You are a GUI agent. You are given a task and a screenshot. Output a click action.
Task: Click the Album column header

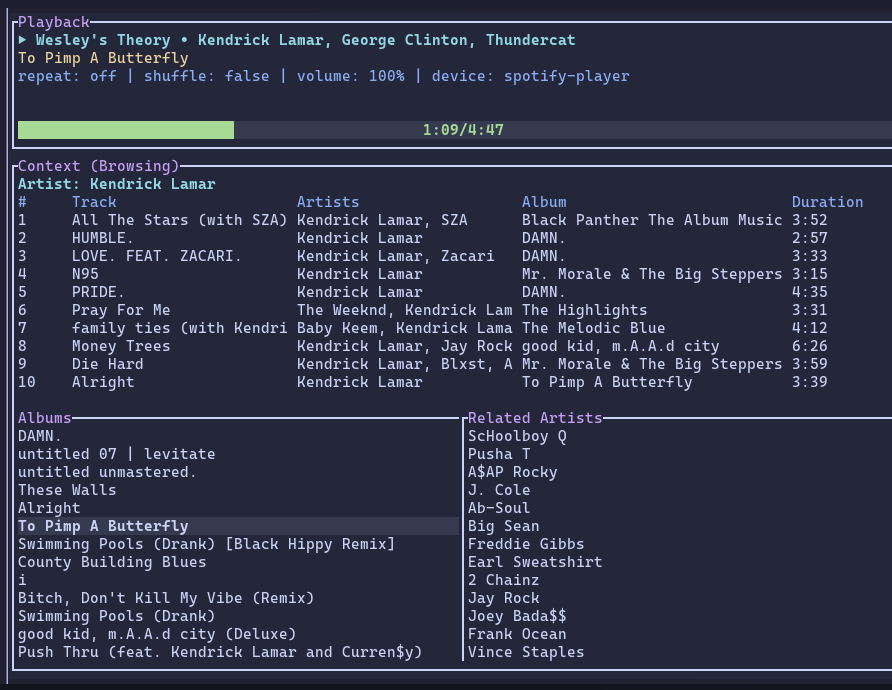tap(544, 202)
